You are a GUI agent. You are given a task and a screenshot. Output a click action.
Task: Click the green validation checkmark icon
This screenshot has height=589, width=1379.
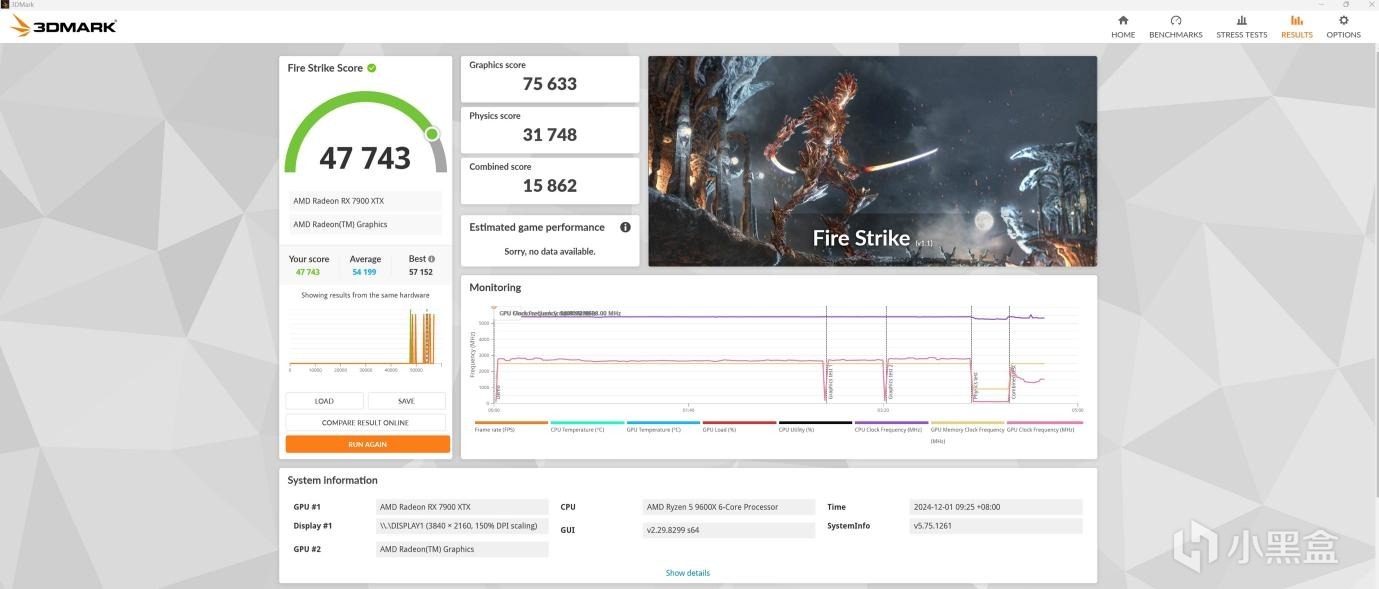[372, 68]
